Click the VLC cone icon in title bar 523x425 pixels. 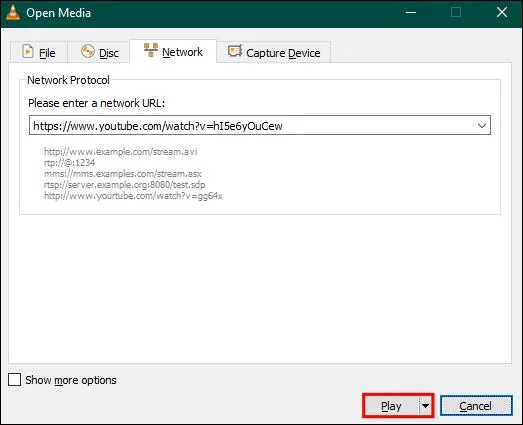(12, 13)
